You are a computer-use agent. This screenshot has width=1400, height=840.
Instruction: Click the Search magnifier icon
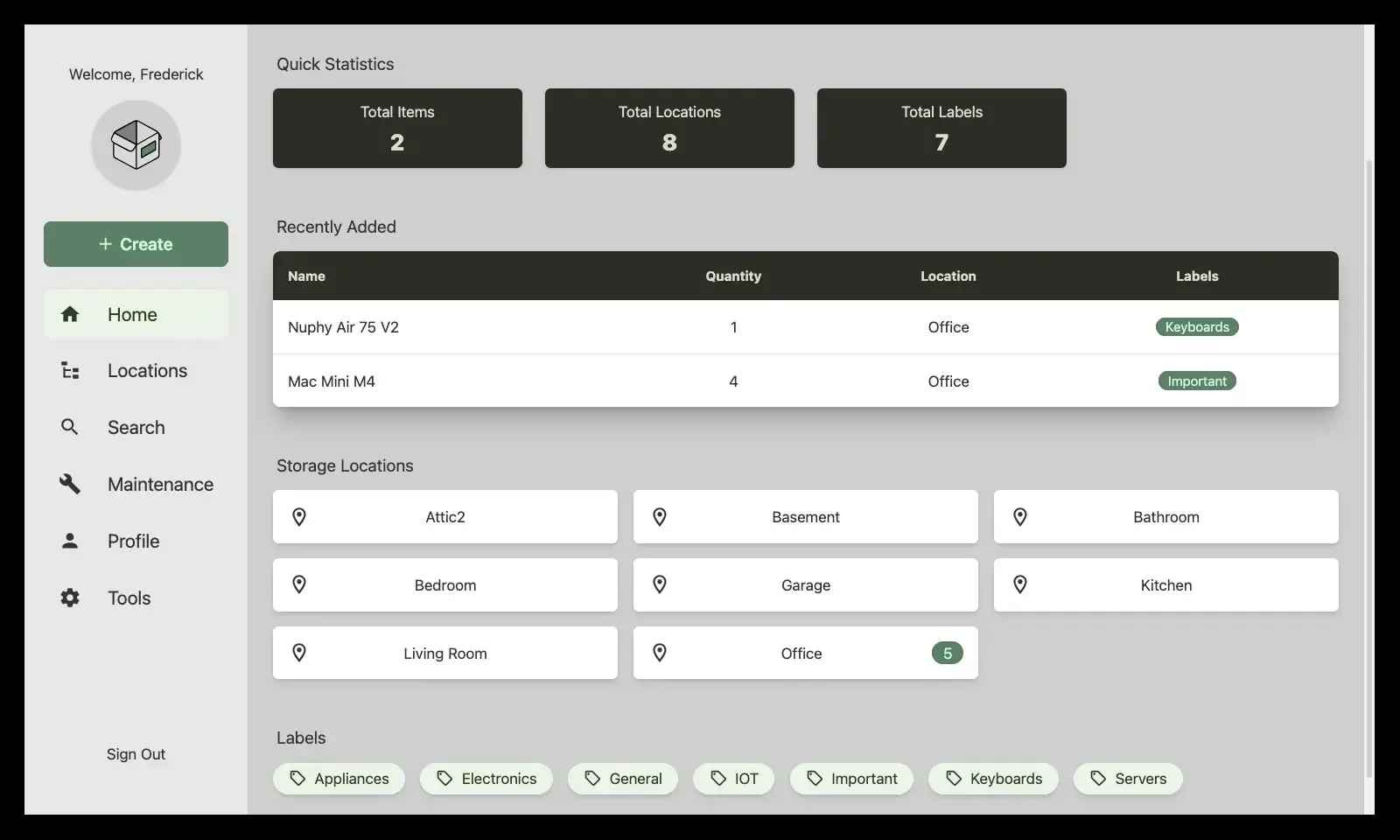(70, 427)
